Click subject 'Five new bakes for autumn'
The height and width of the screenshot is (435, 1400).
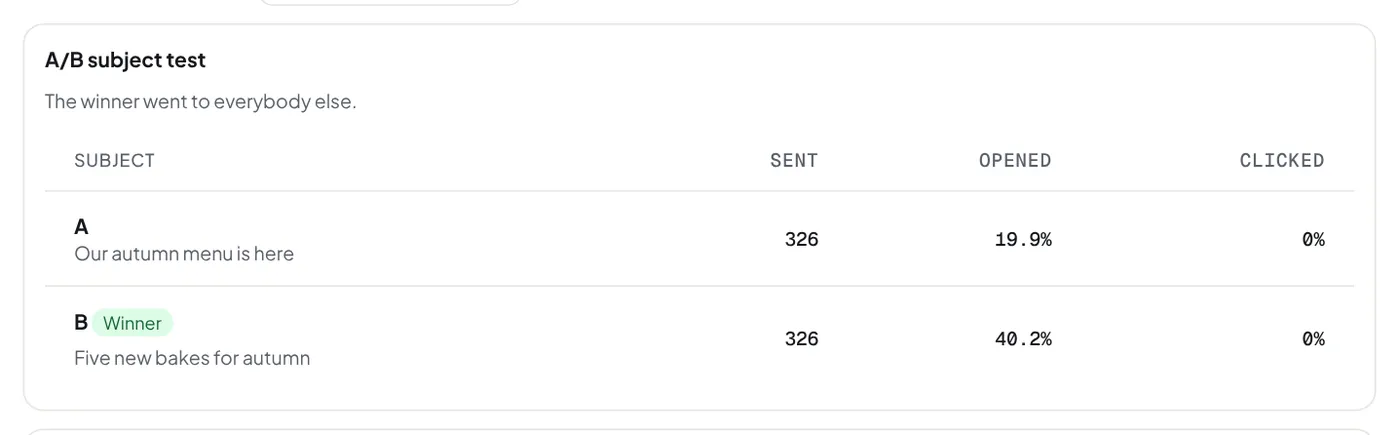coord(192,358)
